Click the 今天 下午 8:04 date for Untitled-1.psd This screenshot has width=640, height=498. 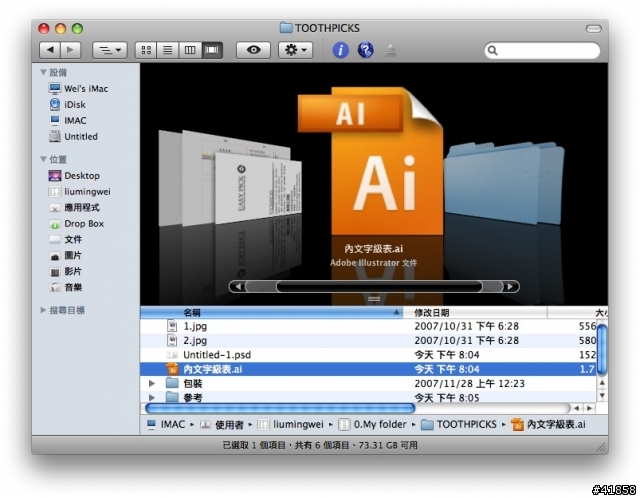click(447, 355)
